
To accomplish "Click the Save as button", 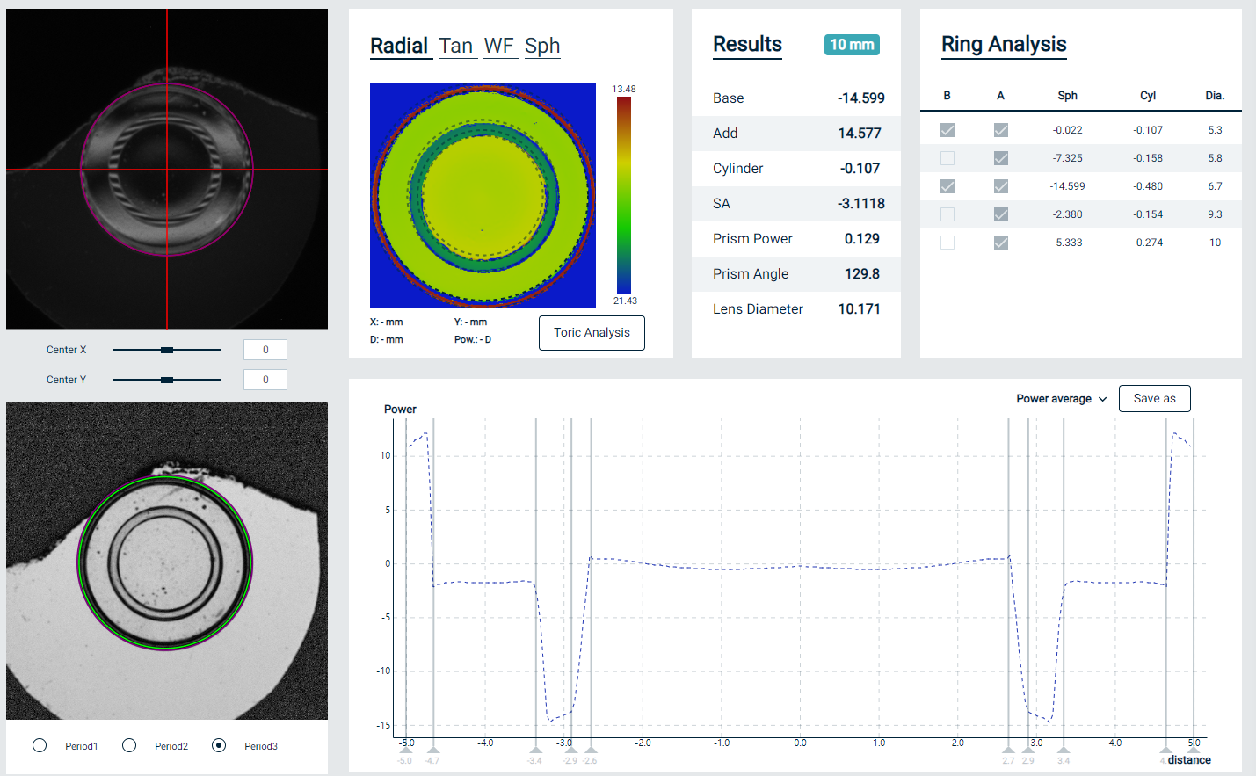I will click(1154, 398).
